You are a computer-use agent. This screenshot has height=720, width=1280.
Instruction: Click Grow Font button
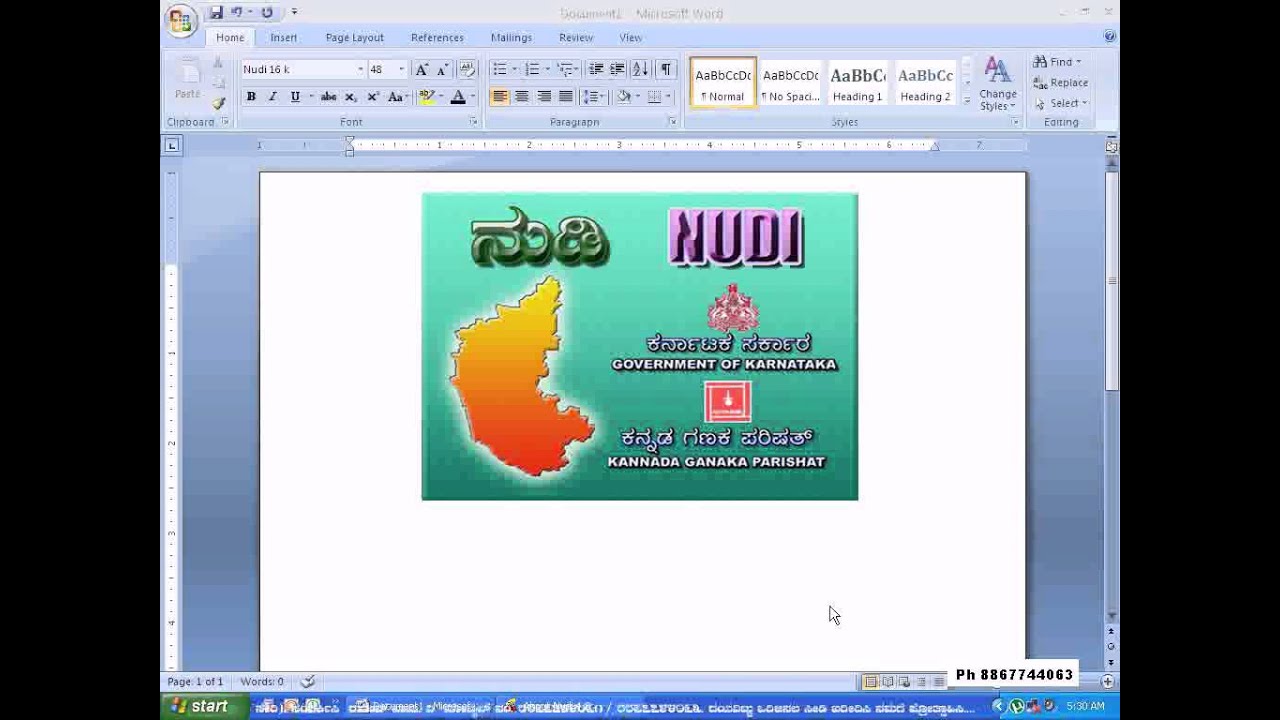coord(421,69)
